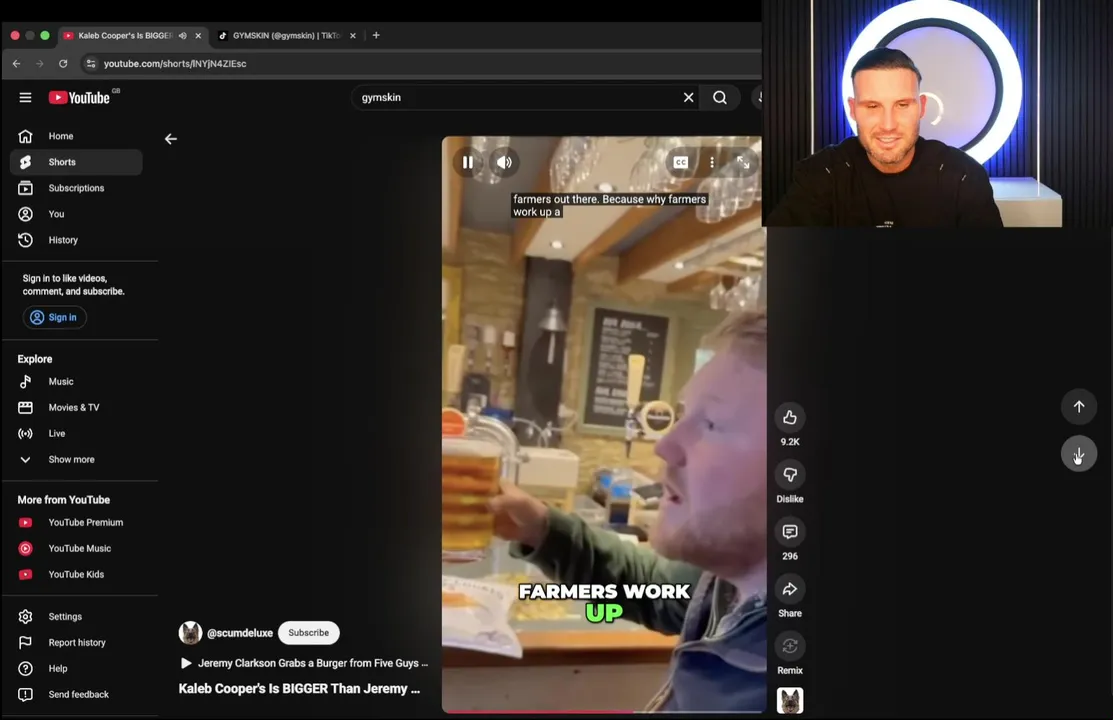
Task: Open Subscriptions in sidebar
Action: point(76,188)
